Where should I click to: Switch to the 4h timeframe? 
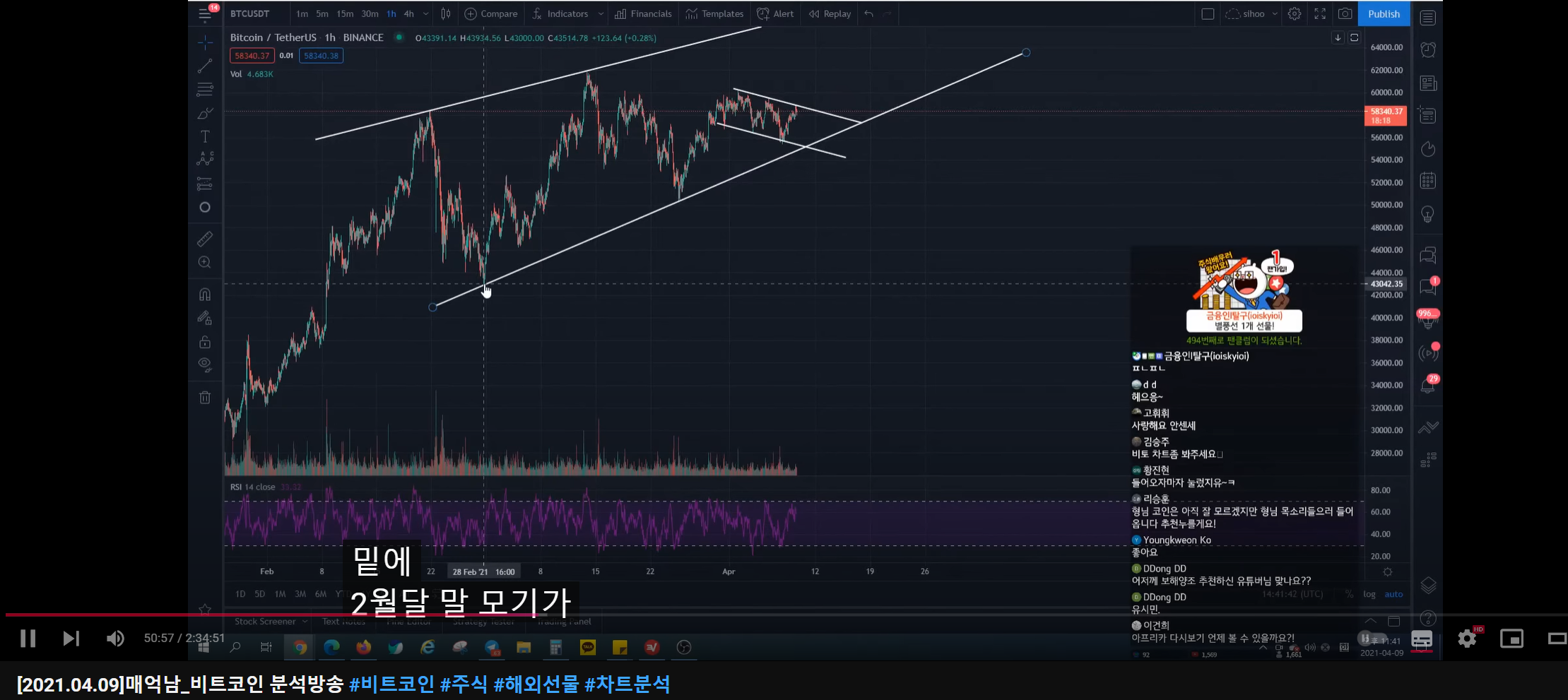[408, 13]
